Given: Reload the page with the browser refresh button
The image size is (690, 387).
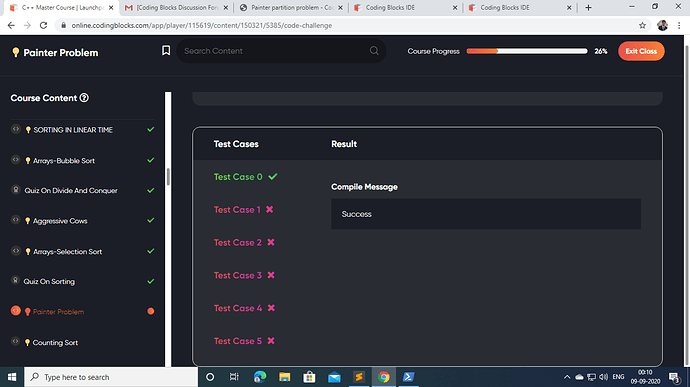Looking at the screenshot, I should 43,26.
